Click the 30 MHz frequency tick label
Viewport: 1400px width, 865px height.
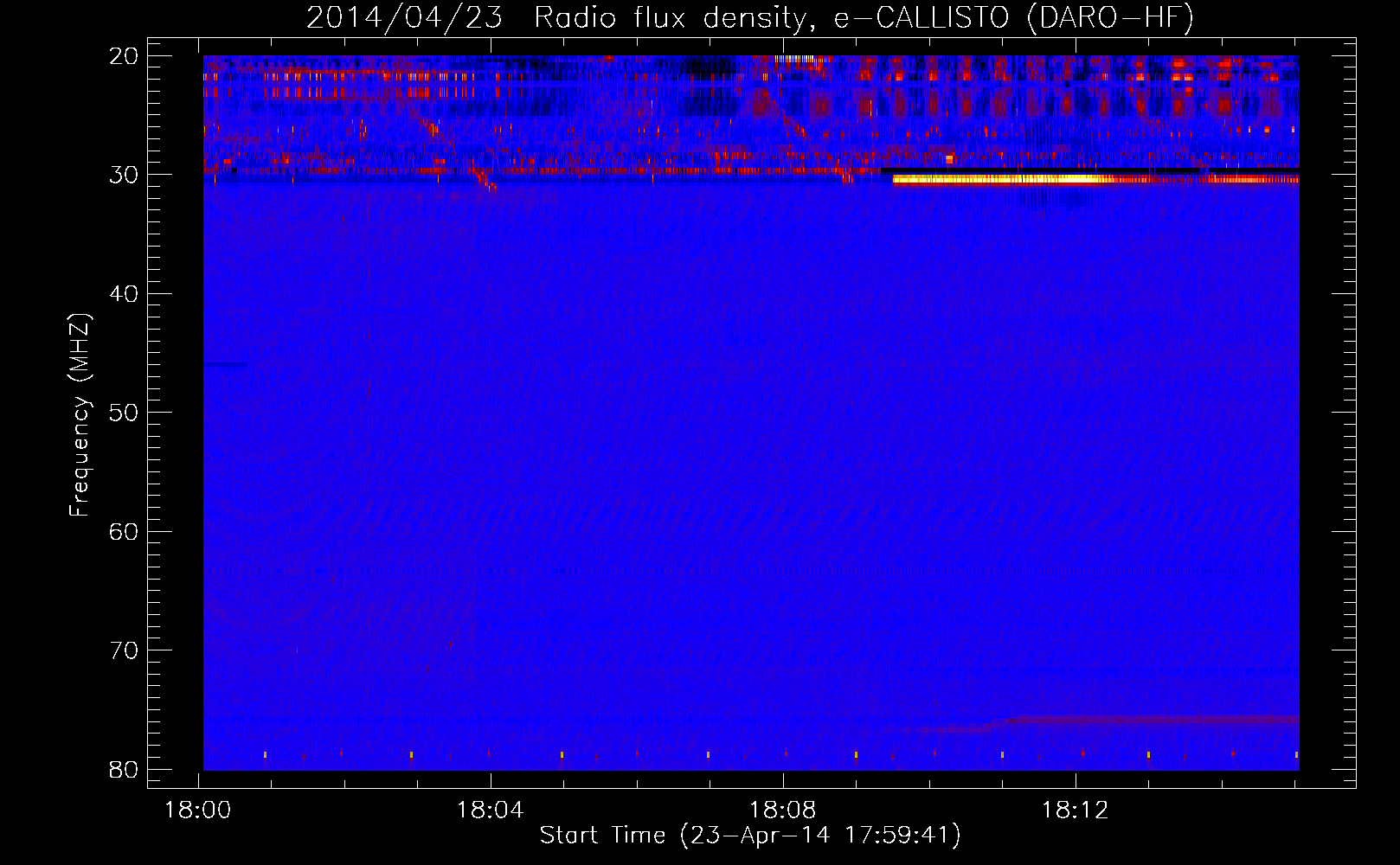coord(124,175)
